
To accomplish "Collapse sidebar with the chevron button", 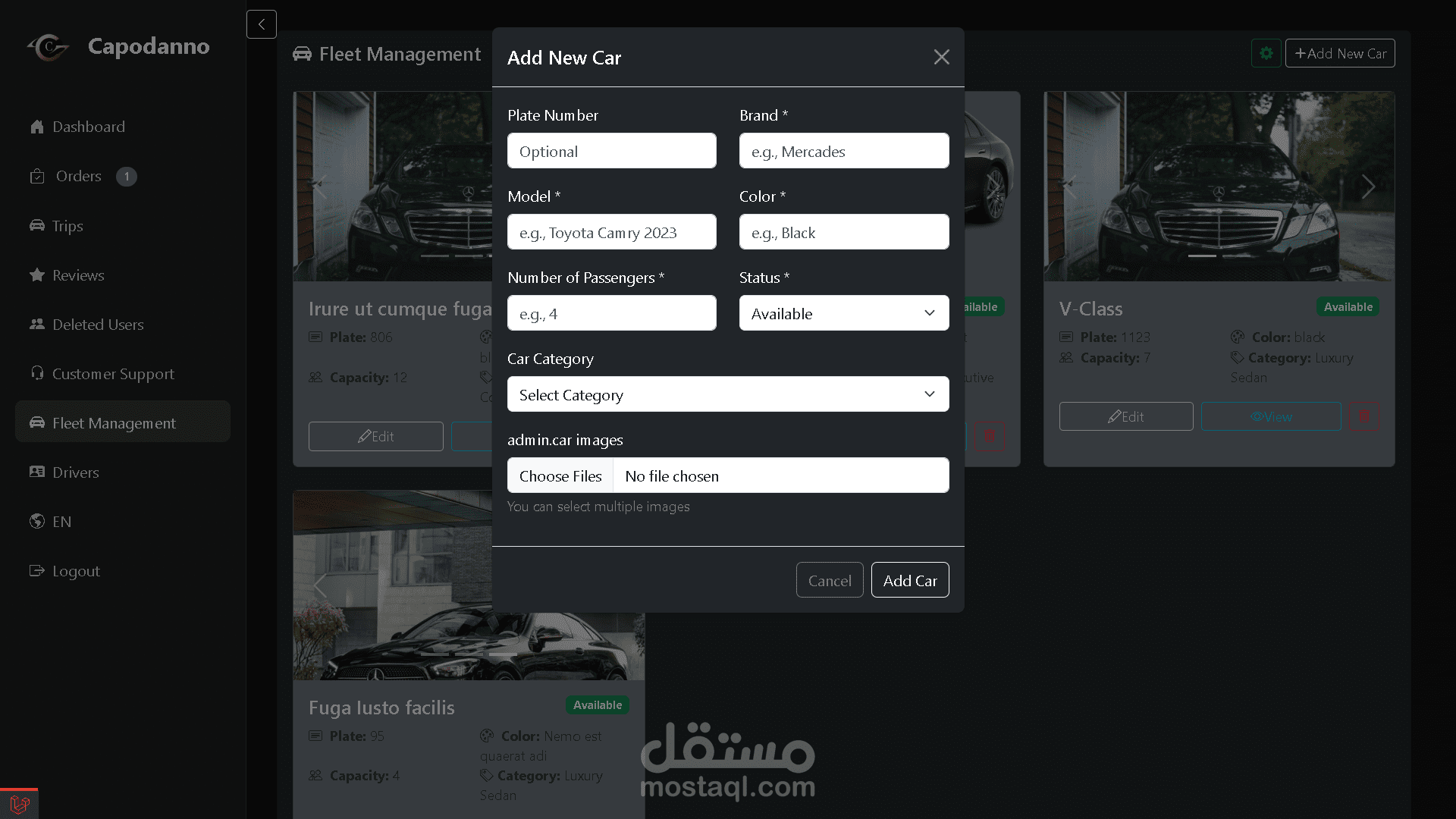I will click(x=261, y=24).
